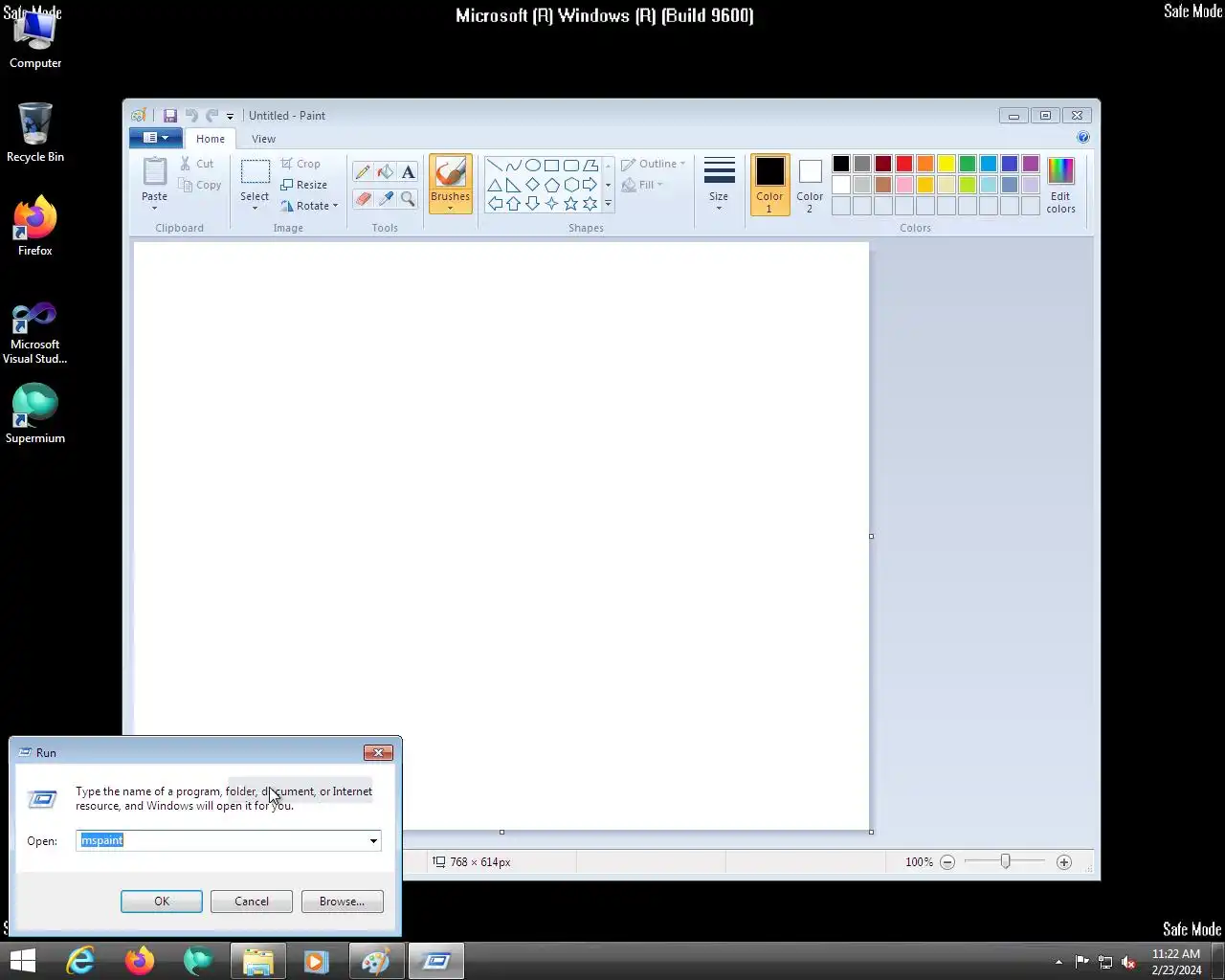This screenshot has width=1225, height=980.
Task: Select the Text tool
Action: [x=409, y=172]
